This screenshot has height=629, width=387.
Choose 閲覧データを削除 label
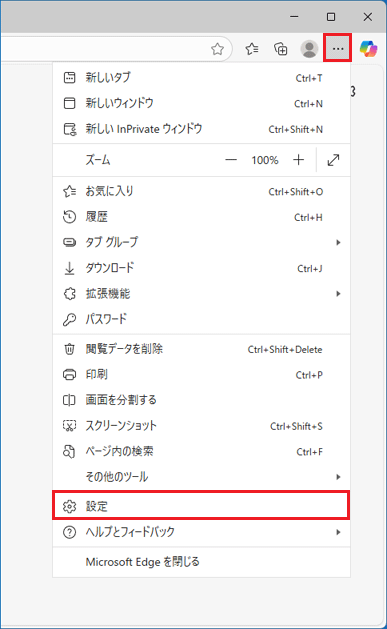click(124, 349)
